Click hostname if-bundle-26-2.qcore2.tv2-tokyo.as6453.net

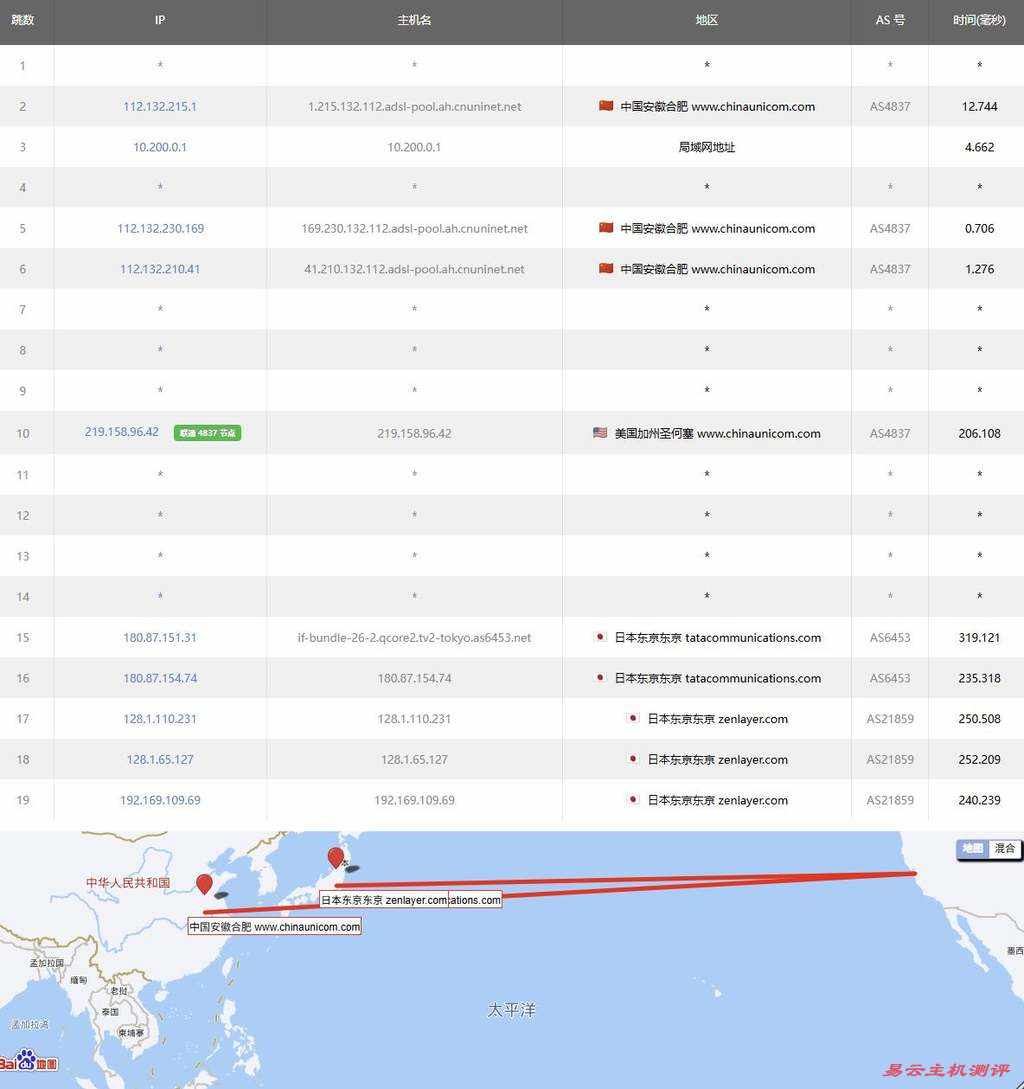click(x=415, y=638)
